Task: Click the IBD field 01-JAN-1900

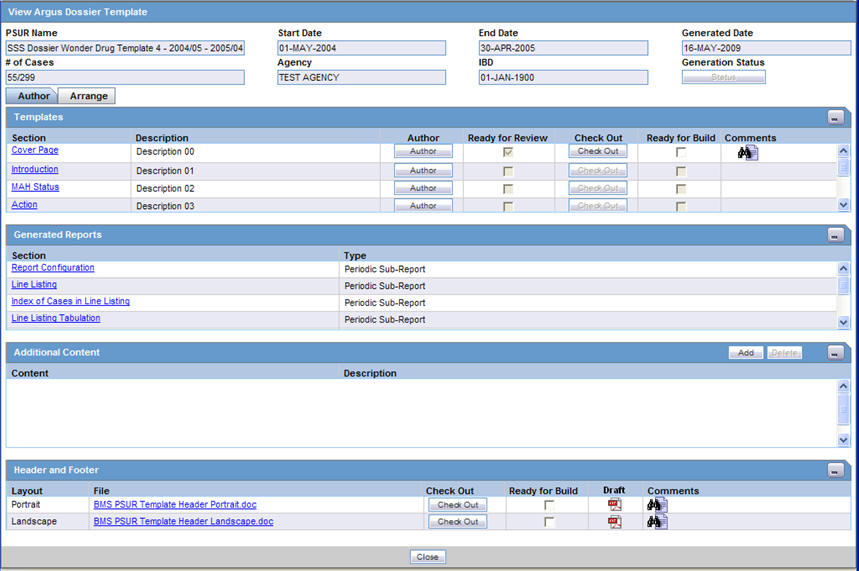Action: coord(563,77)
